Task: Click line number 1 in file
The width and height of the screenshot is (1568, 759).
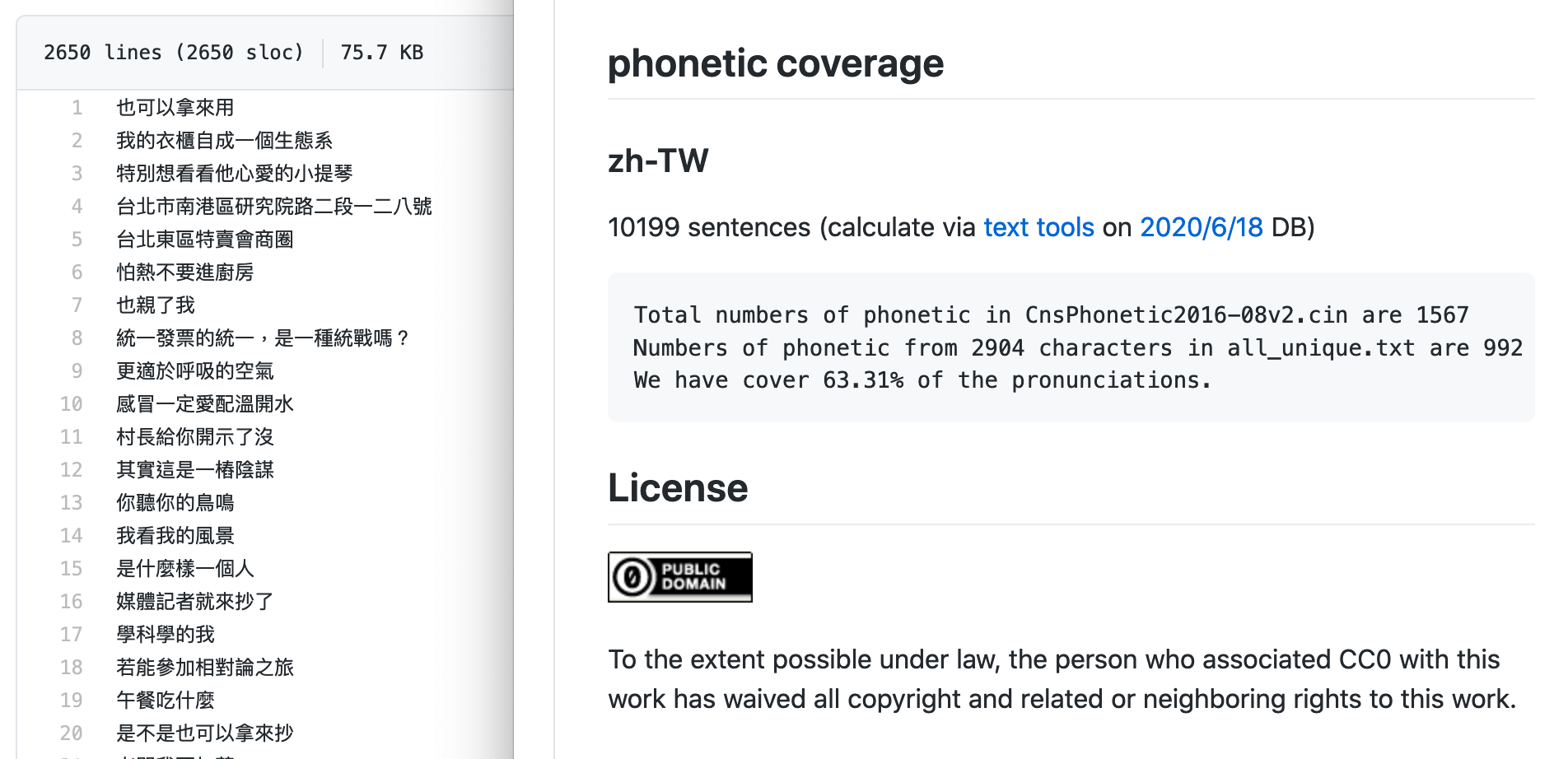Action: click(77, 108)
